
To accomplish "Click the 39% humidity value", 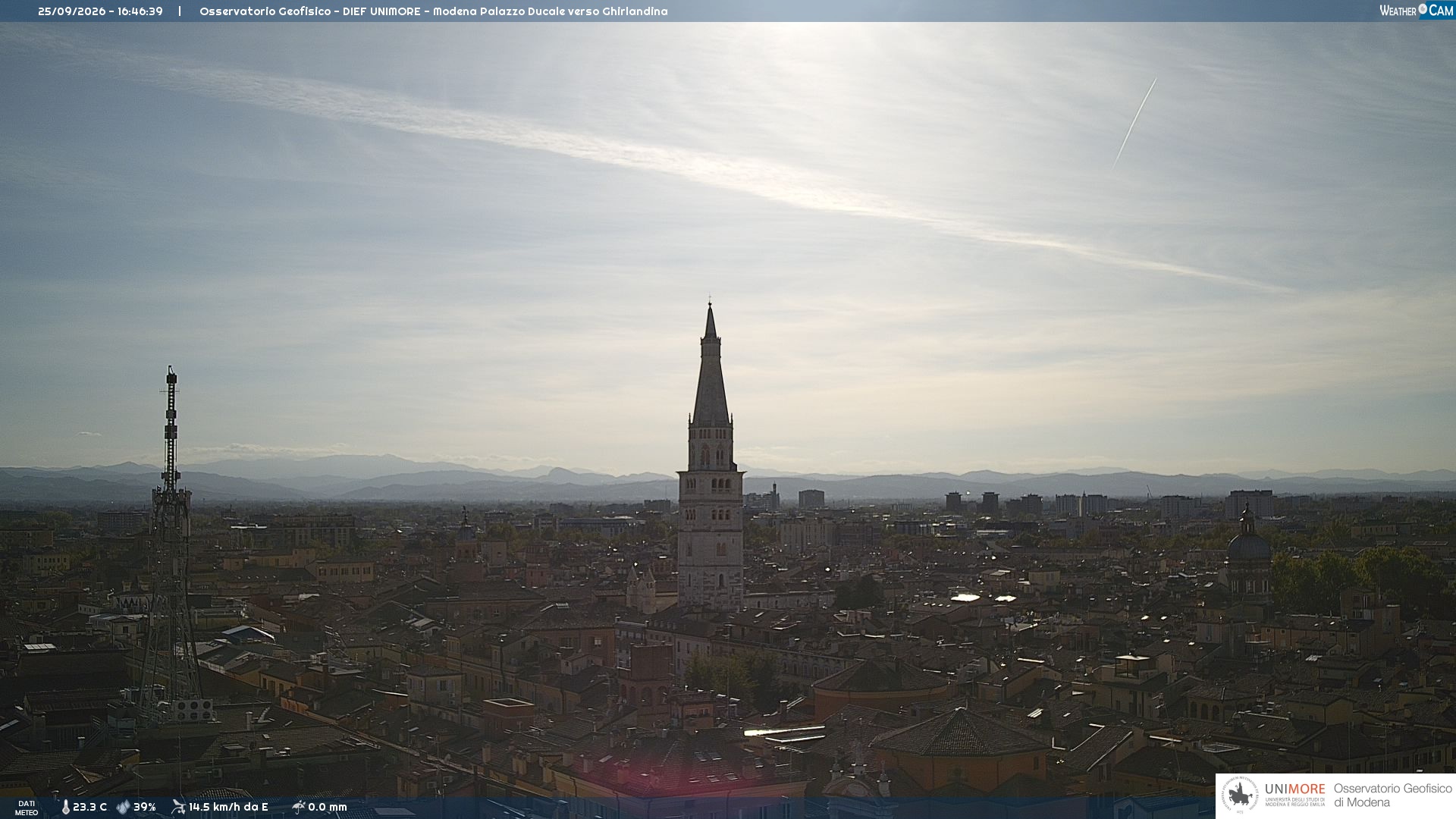I will click(145, 807).
